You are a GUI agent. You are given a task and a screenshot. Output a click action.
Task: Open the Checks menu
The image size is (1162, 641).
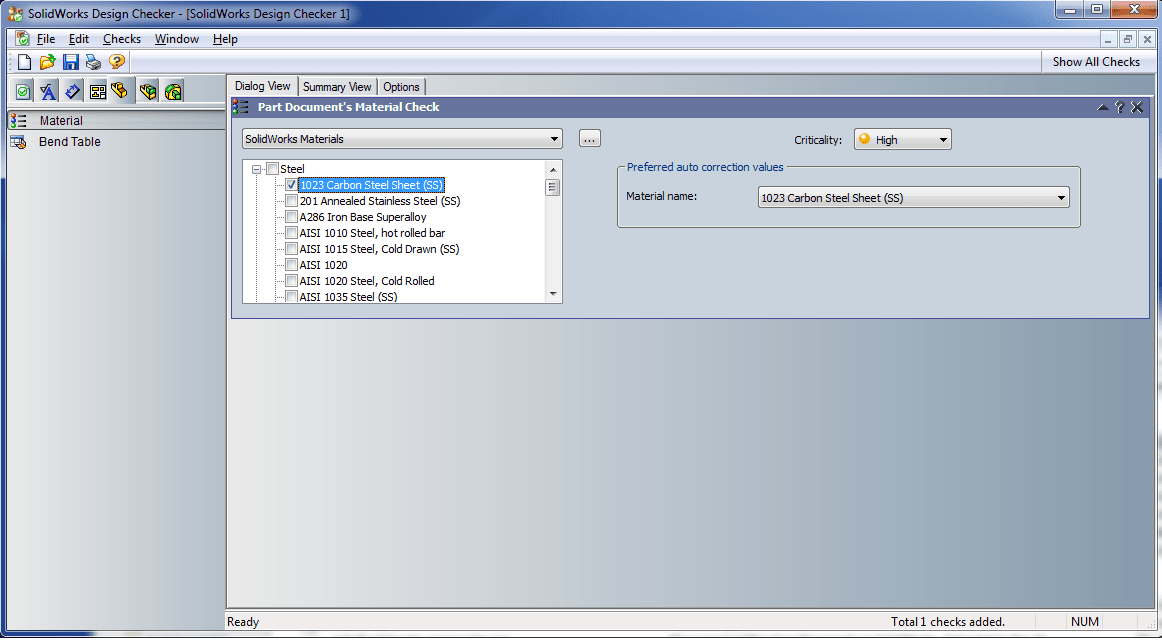pyautogui.click(x=122, y=39)
